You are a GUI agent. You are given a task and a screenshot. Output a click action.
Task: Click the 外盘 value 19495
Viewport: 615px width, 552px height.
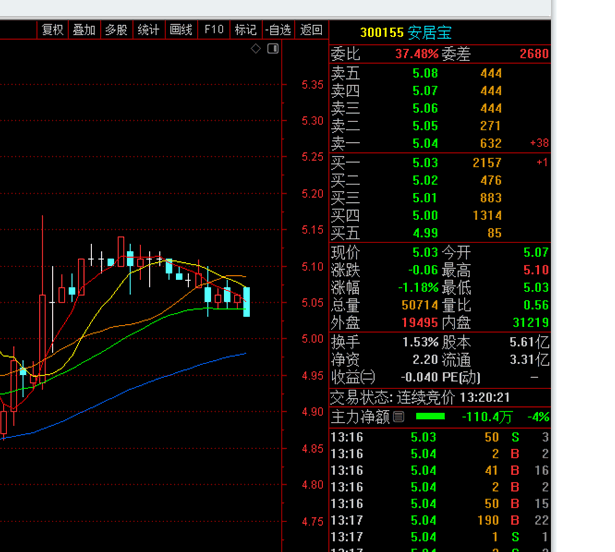point(420,323)
